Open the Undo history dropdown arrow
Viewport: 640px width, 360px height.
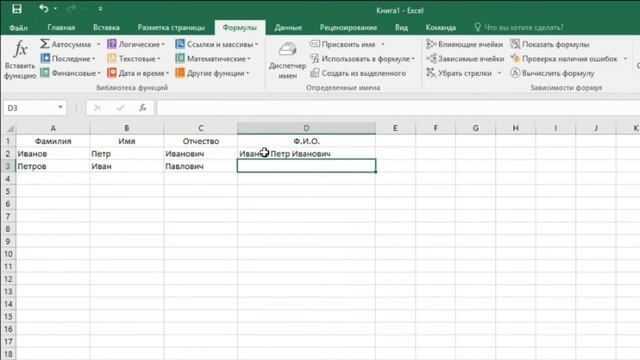(56, 9)
